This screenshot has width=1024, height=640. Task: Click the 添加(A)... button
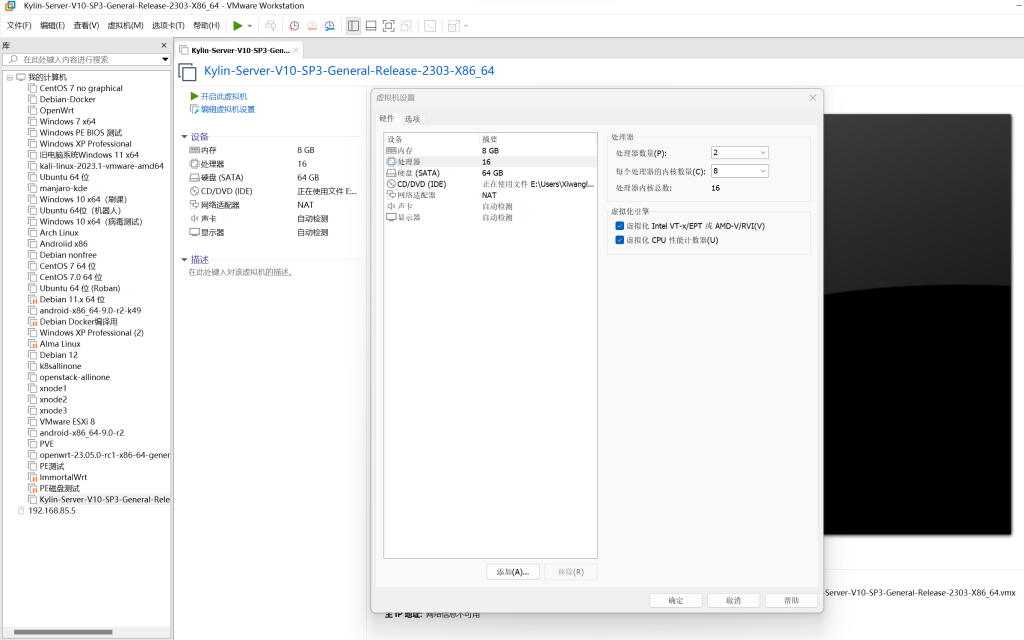click(x=513, y=572)
